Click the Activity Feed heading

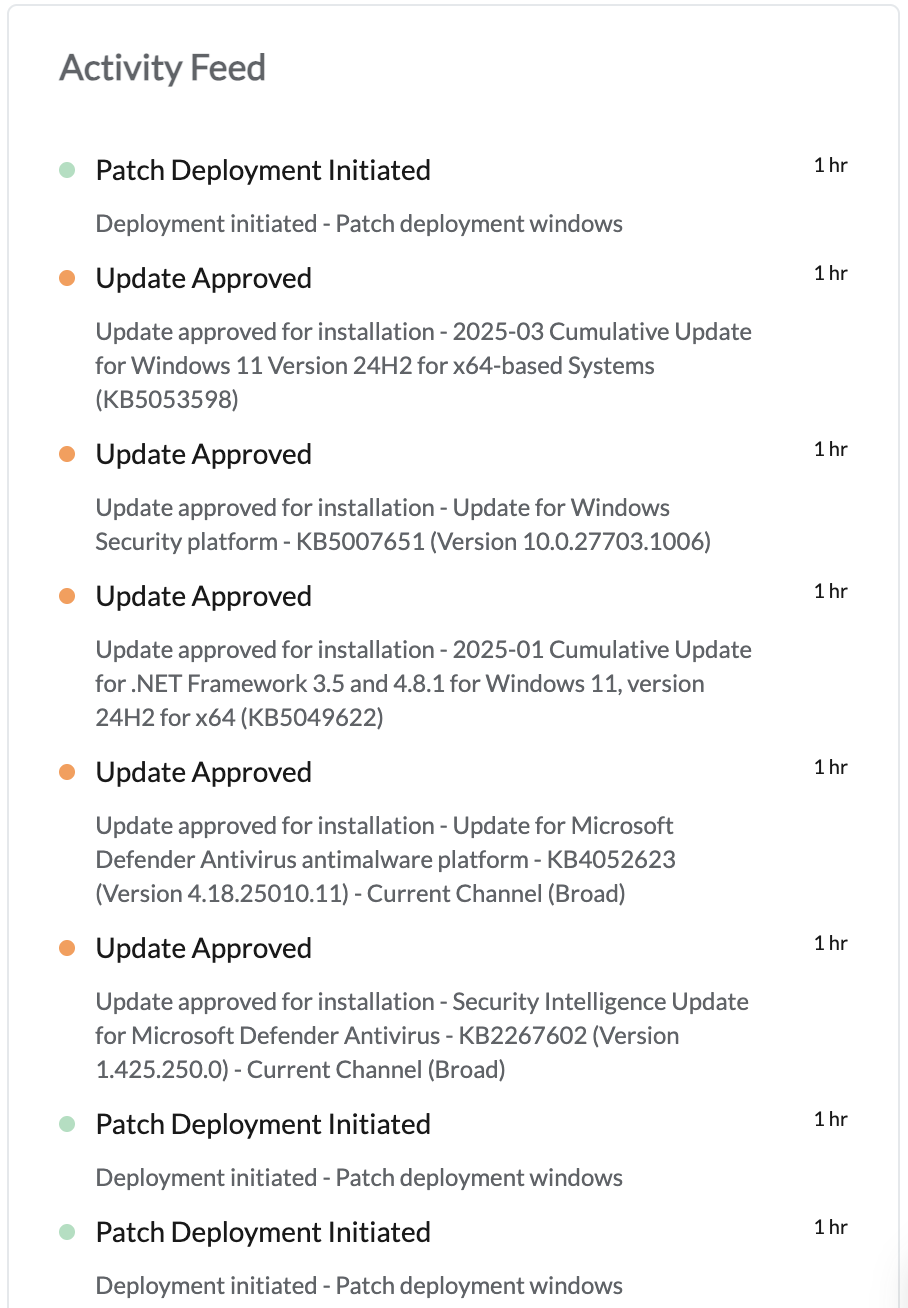pyautogui.click(x=163, y=68)
